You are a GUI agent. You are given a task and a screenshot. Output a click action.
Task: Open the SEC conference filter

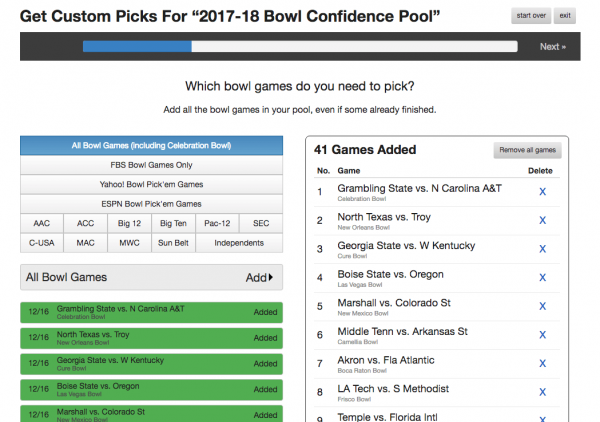pyautogui.click(x=261, y=223)
